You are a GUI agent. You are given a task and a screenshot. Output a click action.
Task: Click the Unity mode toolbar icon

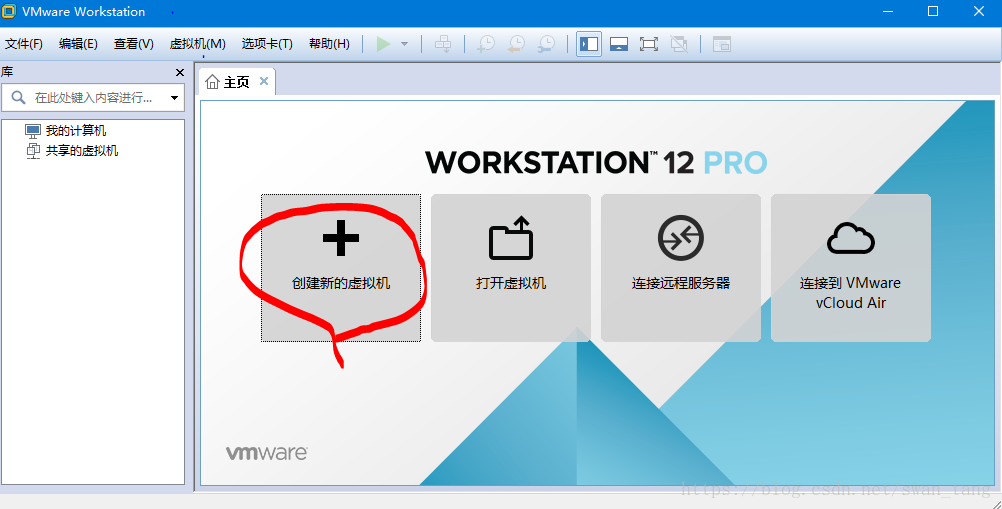click(679, 44)
